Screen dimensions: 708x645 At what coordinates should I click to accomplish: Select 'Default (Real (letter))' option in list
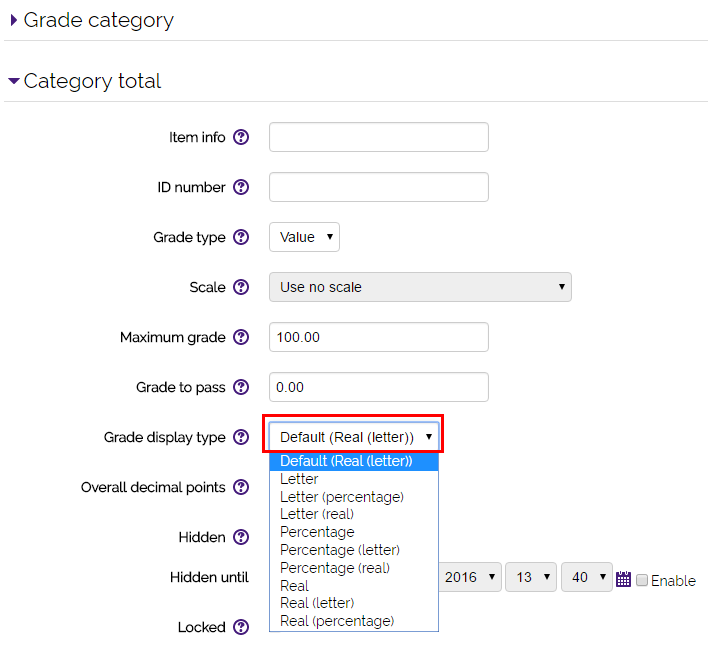point(354,462)
